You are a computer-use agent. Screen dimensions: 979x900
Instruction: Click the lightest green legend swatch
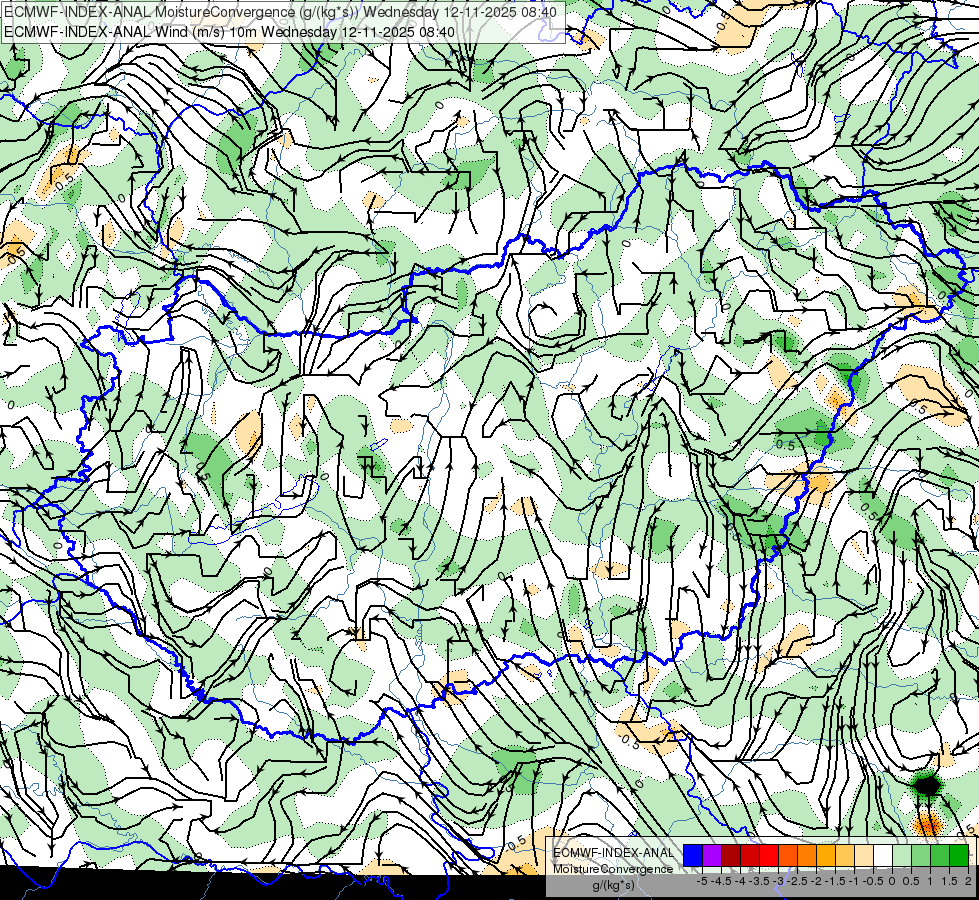[x=902, y=855]
